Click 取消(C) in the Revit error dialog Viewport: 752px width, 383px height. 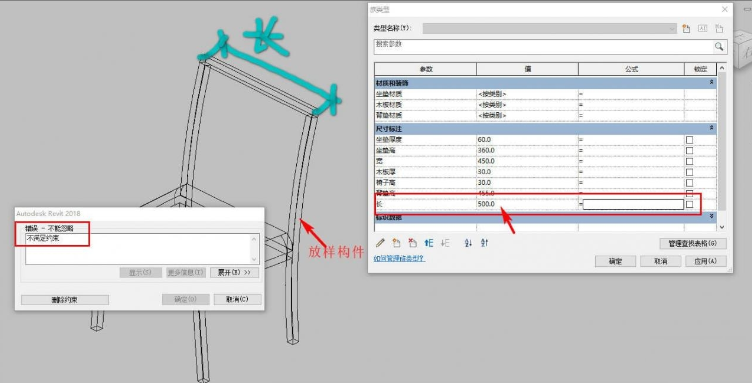pyautogui.click(x=238, y=299)
